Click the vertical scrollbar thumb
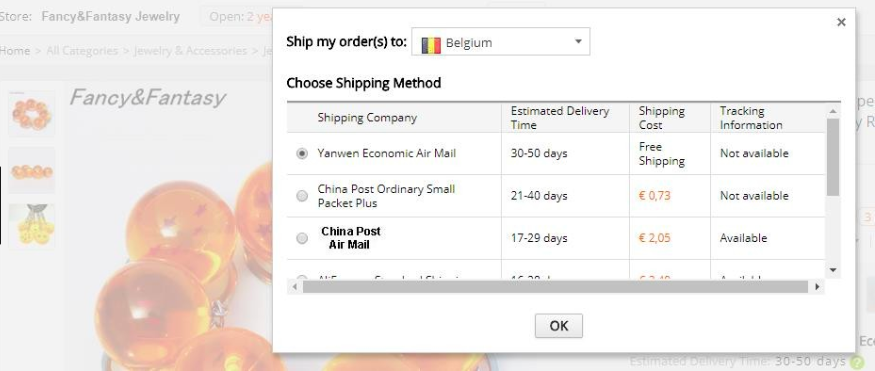The image size is (875, 371). (833, 157)
